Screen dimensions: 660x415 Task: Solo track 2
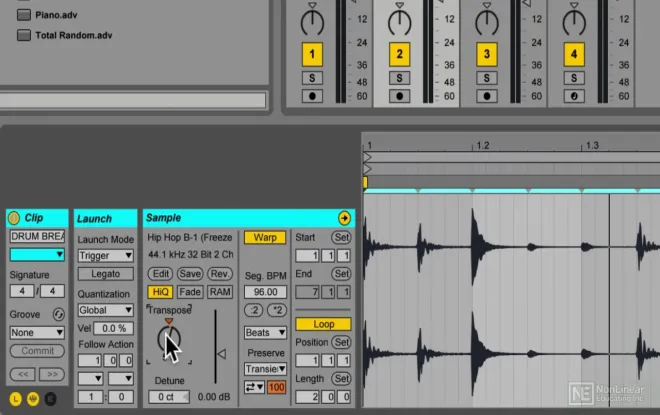pyautogui.click(x=399, y=78)
